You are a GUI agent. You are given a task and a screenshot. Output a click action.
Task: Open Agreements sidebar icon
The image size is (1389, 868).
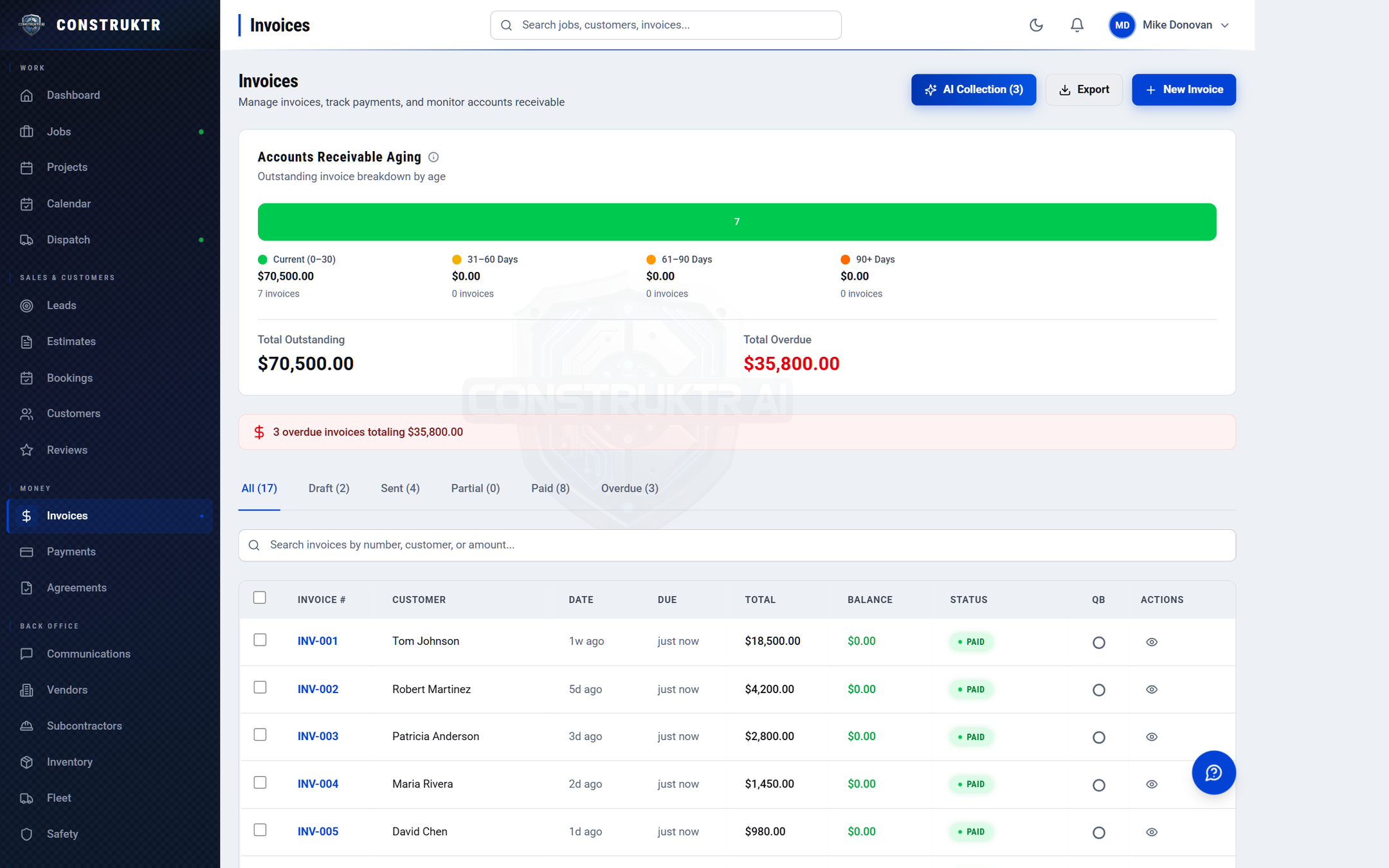click(x=26, y=588)
